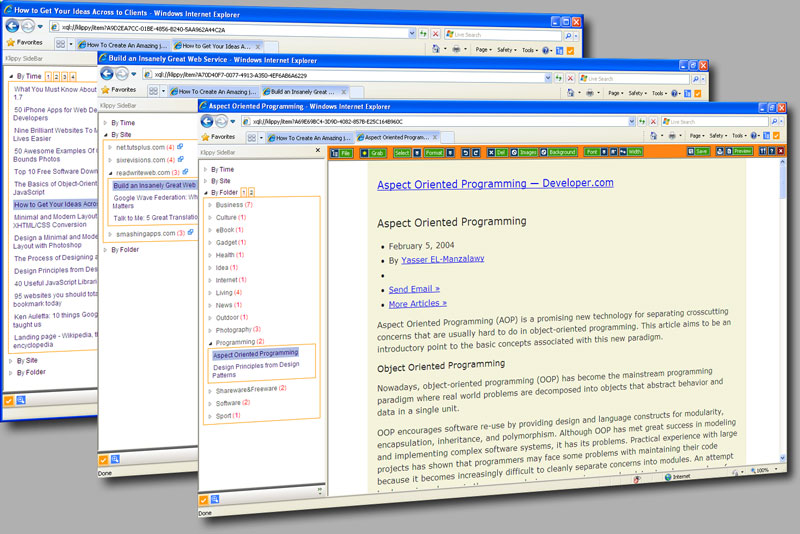Click zoom 100% control in front status bar

coord(764,470)
